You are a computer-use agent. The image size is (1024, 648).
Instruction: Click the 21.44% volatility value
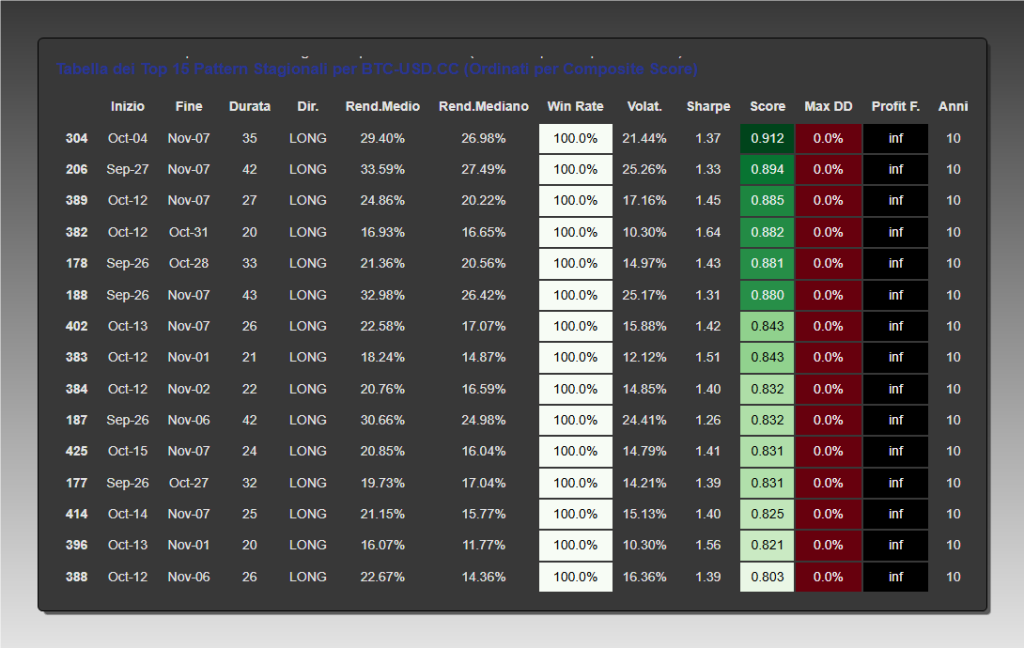[x=645, y=138]
